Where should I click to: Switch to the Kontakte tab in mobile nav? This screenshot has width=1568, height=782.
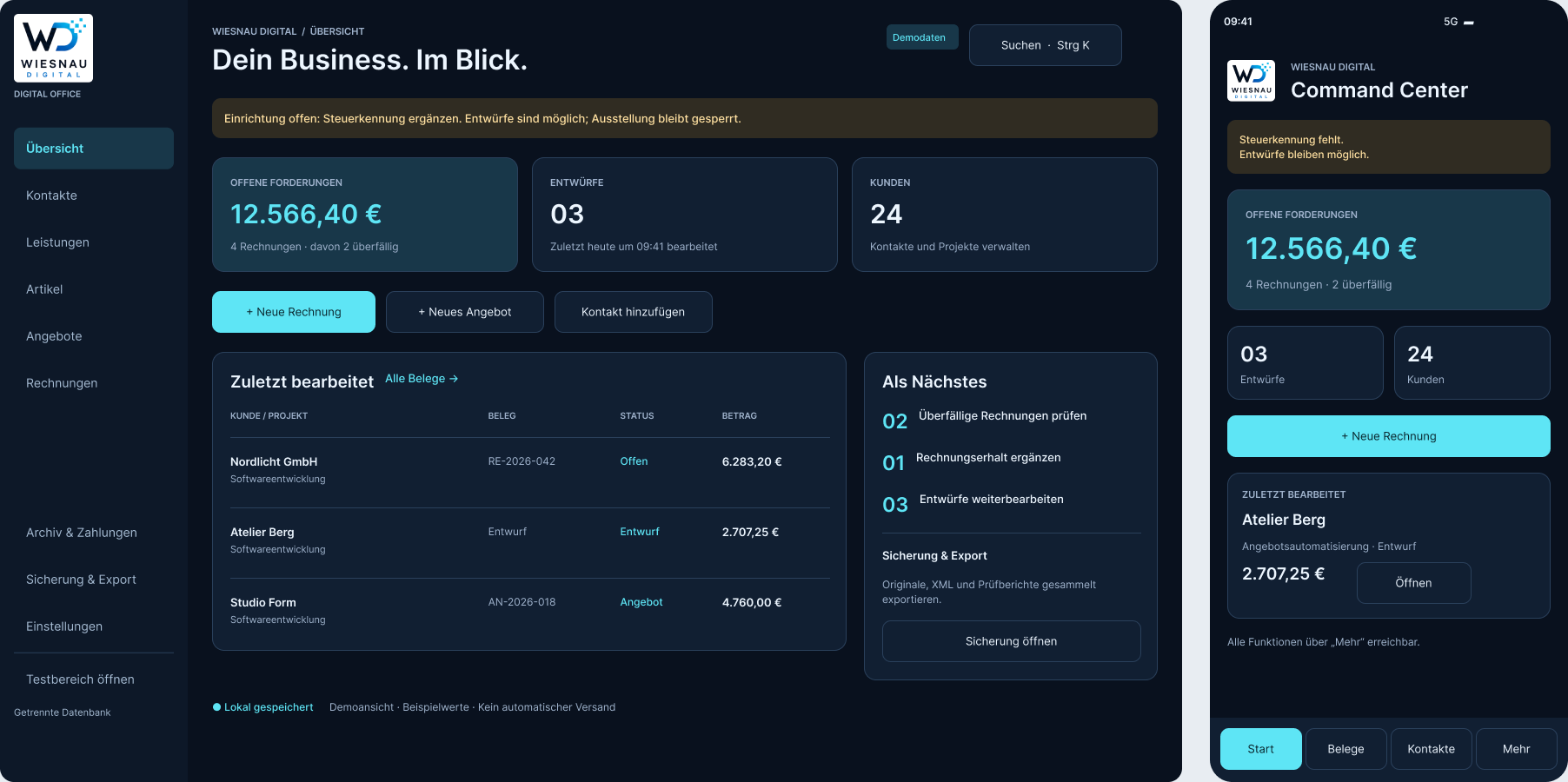[x=1432, y=749]
